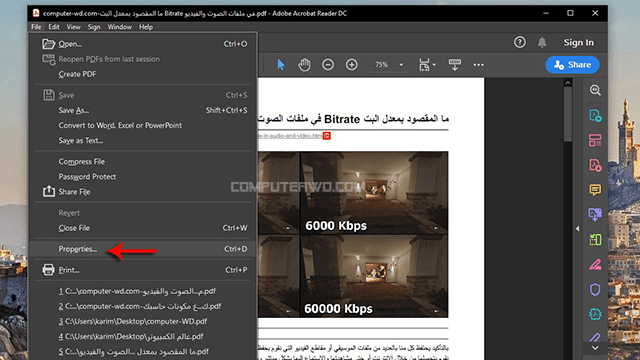The width and height of the screenshot is (640, 360).
Task: Open the Comment tool in sidebar
Action: coord(595,190)
